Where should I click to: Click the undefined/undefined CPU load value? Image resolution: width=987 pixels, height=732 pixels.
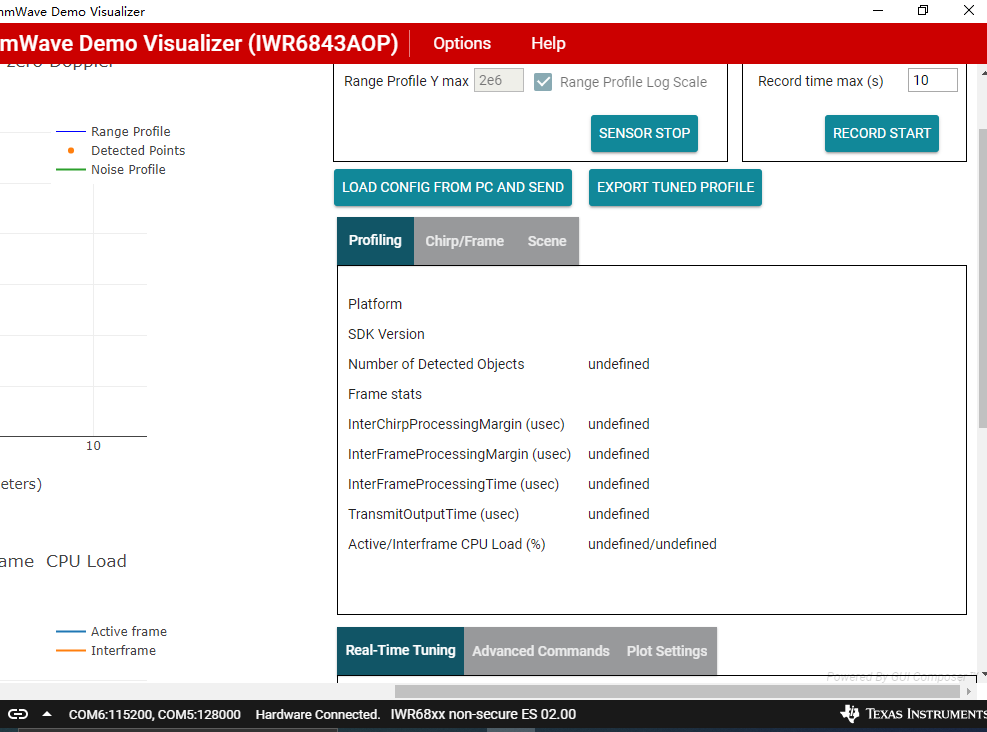[652, 544]
